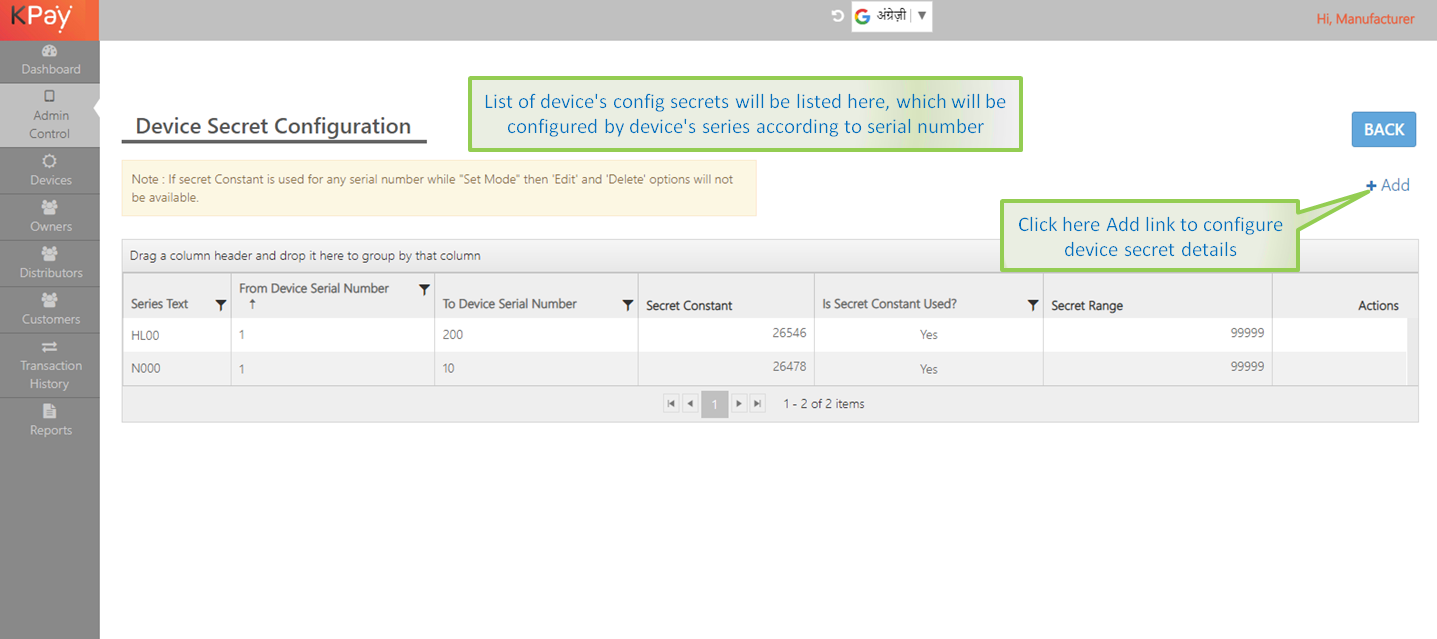
Task: Click the Add link
Action: (1388, 185)
